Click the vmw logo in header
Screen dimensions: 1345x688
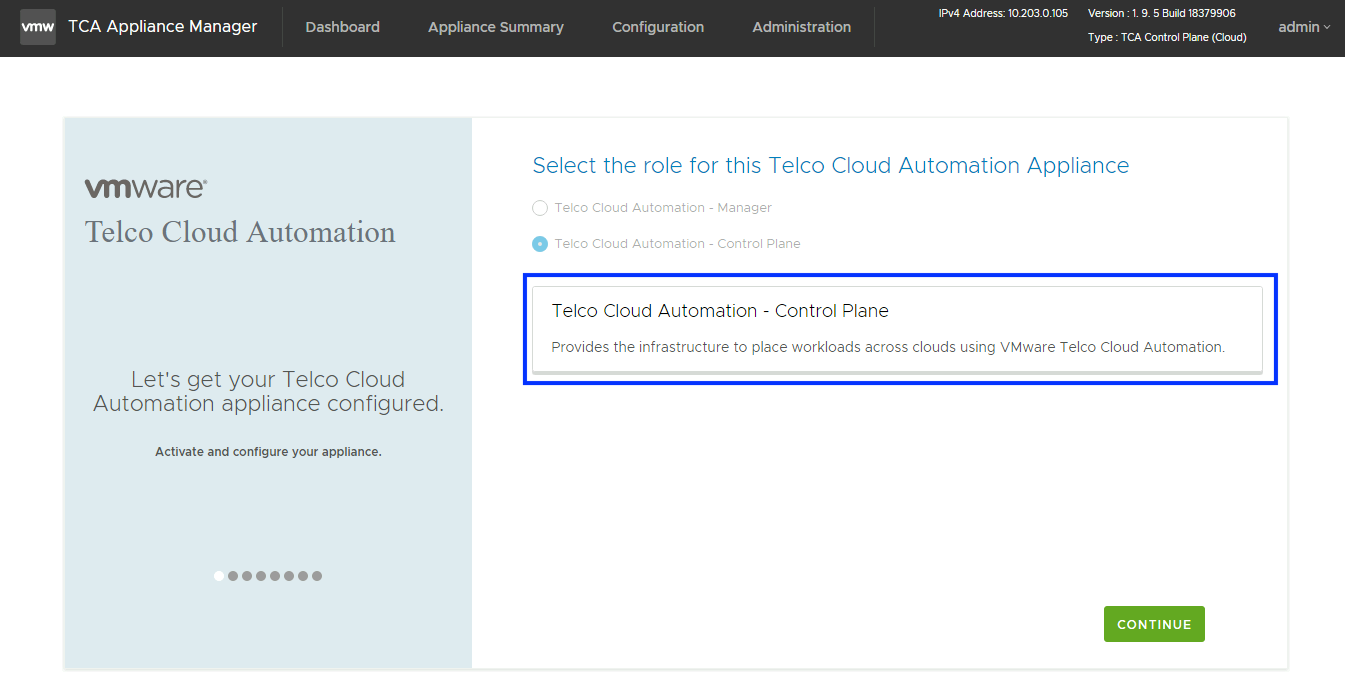38,27
